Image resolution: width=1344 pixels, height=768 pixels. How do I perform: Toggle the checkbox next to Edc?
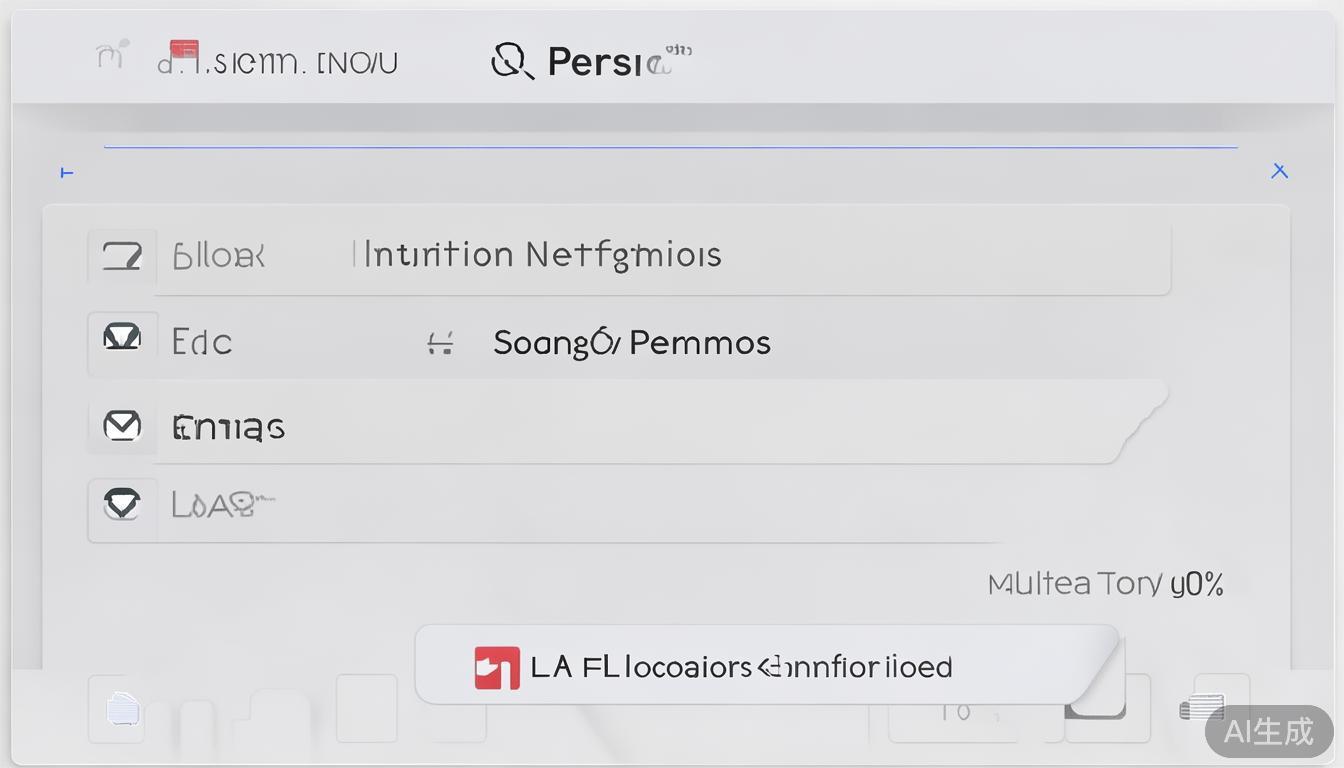click(x=122, y=340)
